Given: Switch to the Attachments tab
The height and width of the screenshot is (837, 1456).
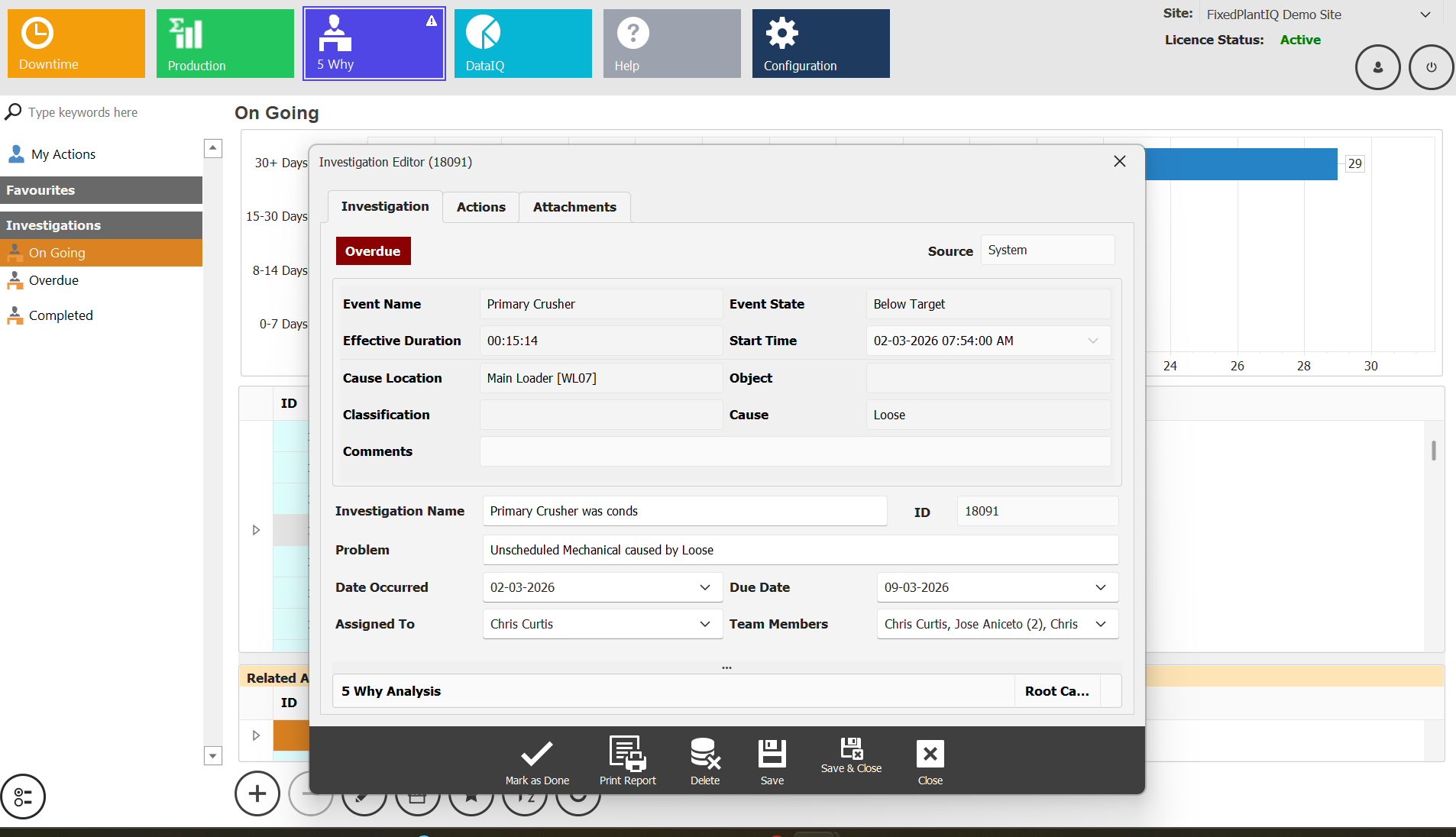Looking at the screenshot, I should pos(574,207).
